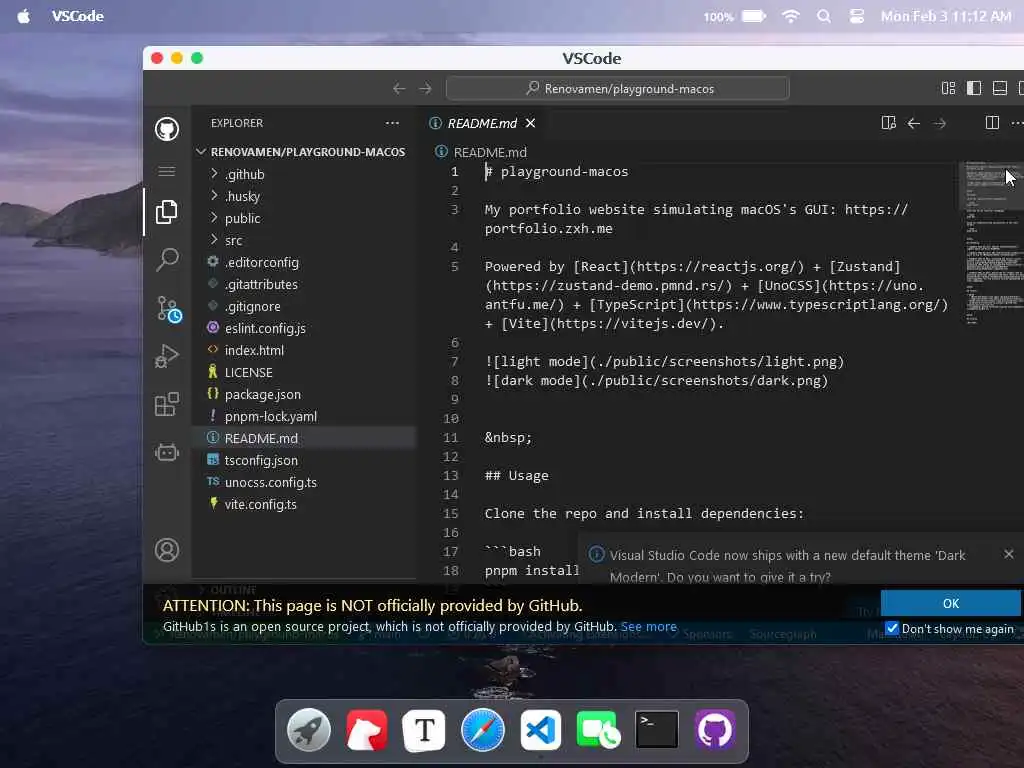Open LICENSE in the Explorer
Image resolution: width=1024 pixels, height=768 pixels.
[x=304, y=372]
